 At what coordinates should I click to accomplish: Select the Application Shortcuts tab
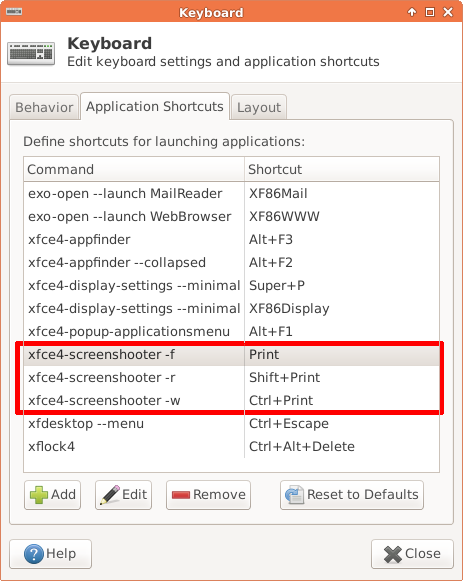(x=155, y=106)
